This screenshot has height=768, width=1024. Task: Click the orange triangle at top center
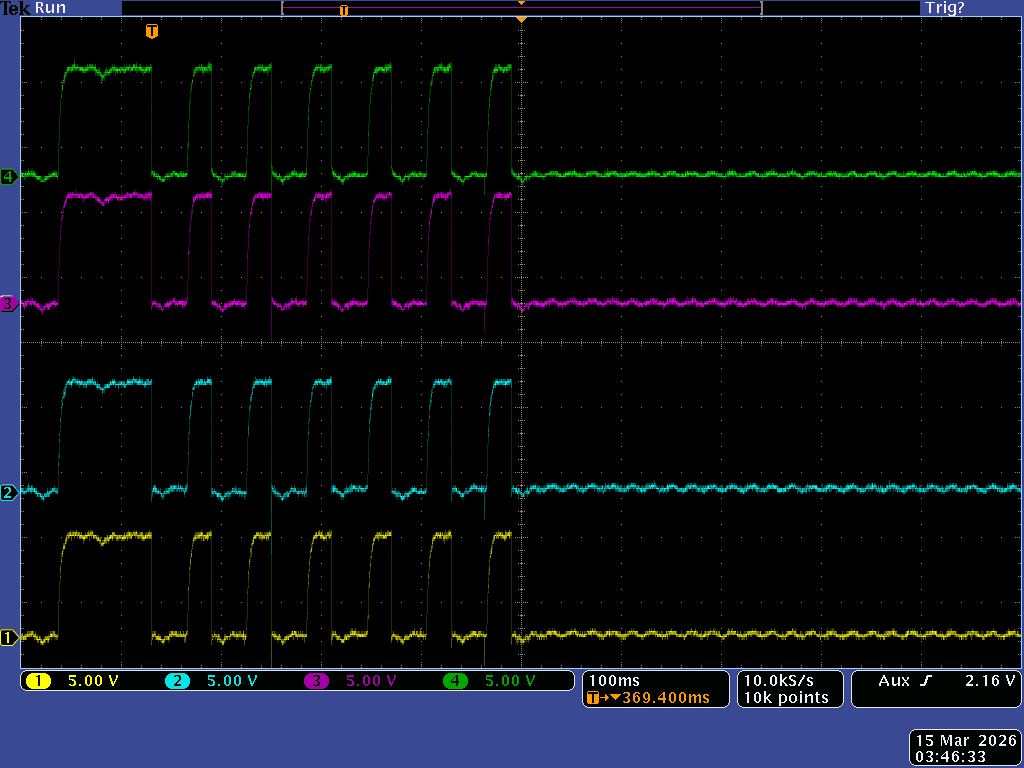[521, 19]
